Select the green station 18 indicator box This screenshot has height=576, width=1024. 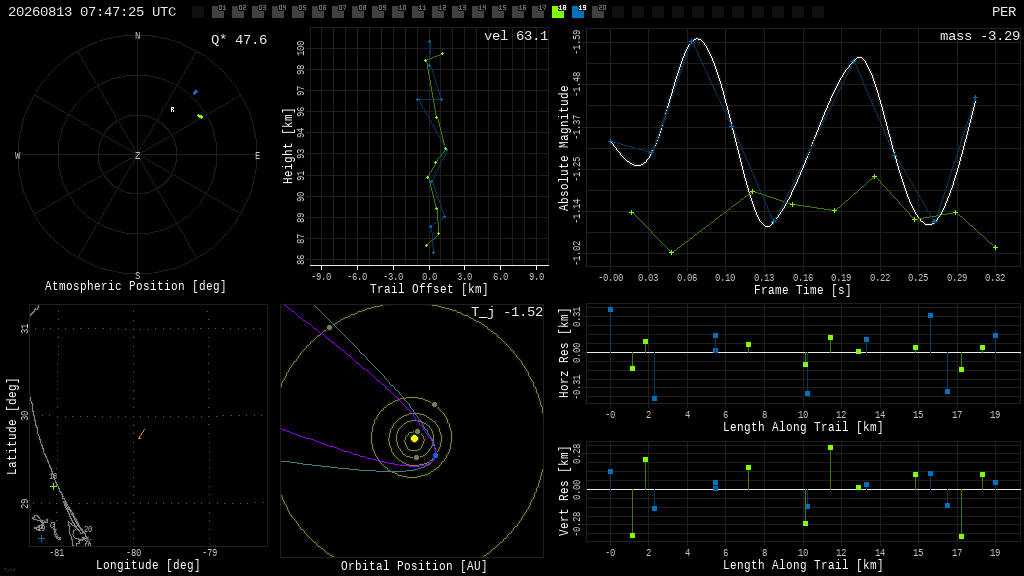point(558,11)
